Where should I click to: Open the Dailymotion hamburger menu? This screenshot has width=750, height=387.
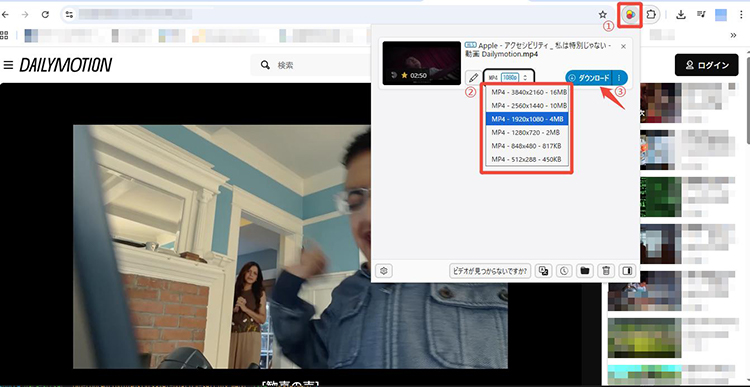(8, 65)
